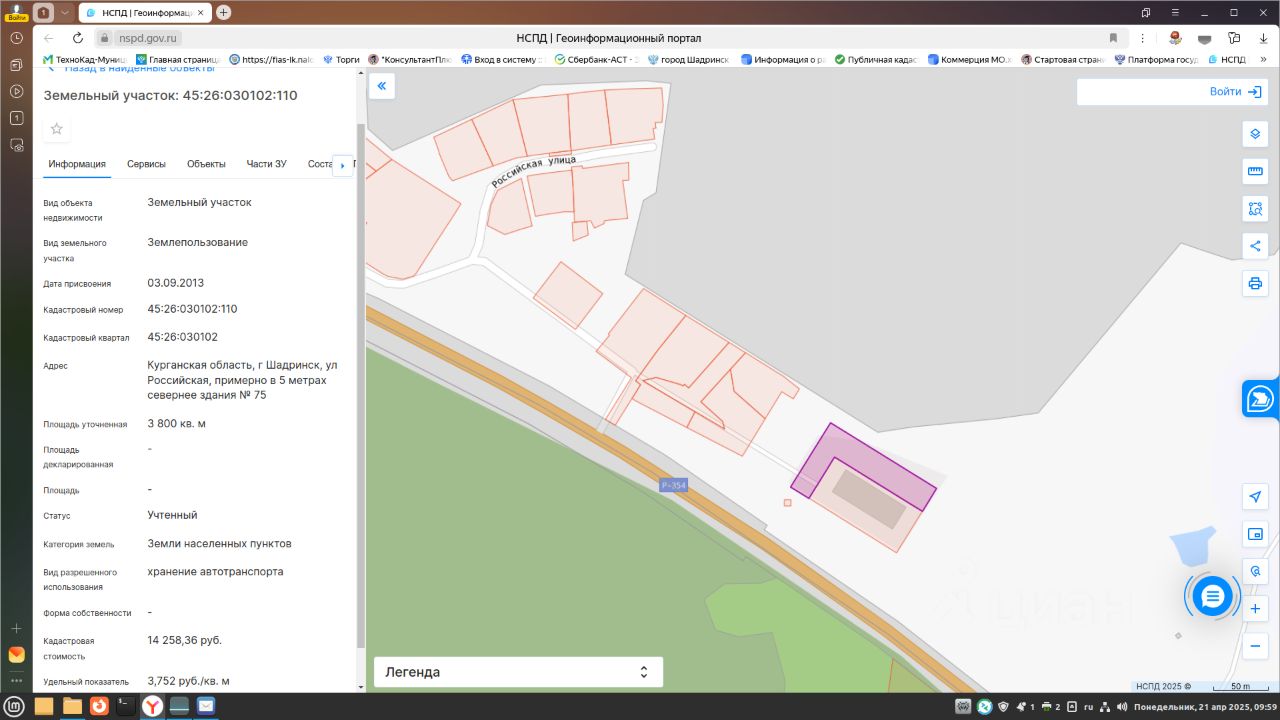The width and height of the screenshot is (1280, 720).
Task: Click the Войти login button
Action: 1235,91
